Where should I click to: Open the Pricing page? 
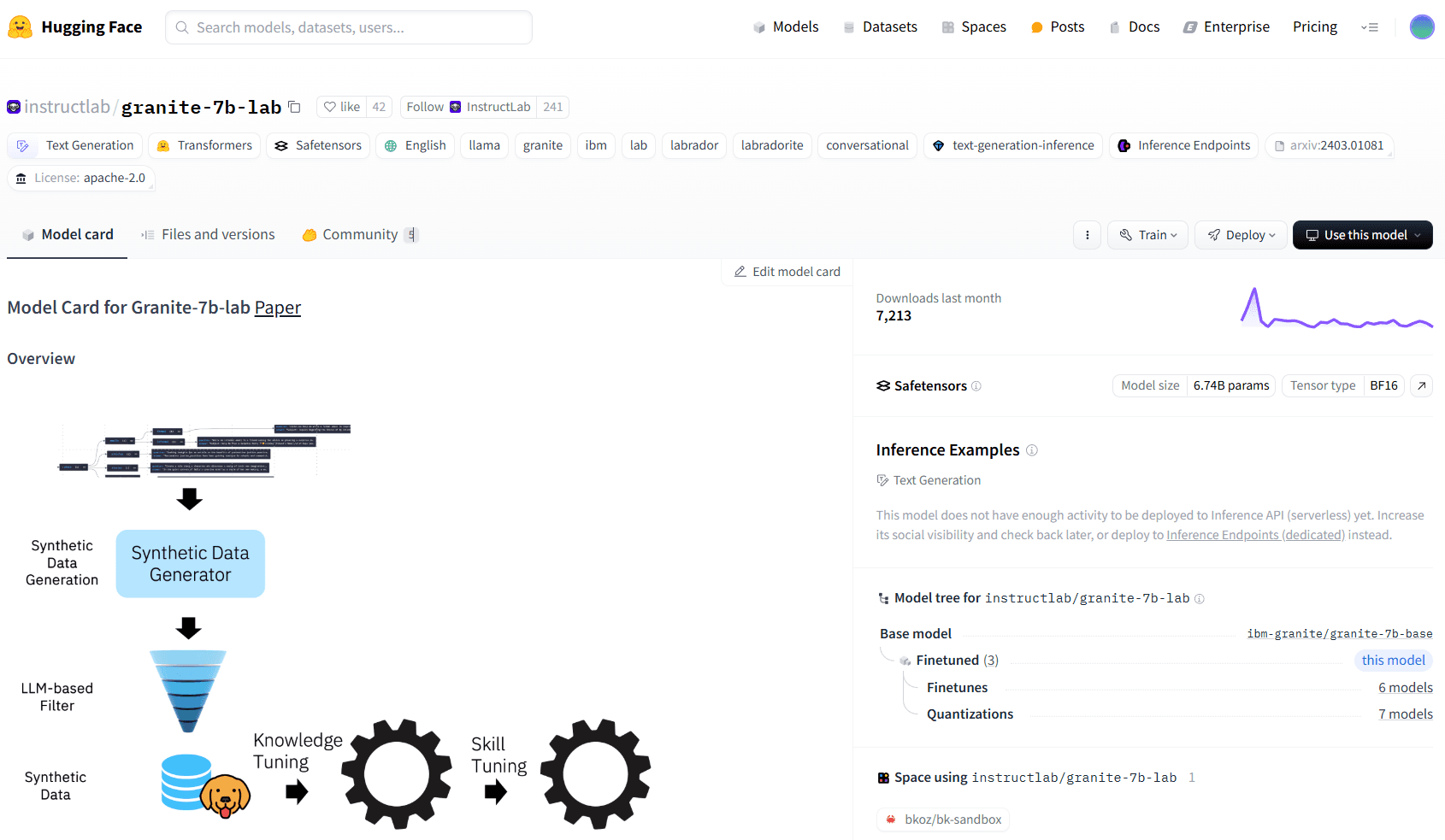[x=1315, y=27]
